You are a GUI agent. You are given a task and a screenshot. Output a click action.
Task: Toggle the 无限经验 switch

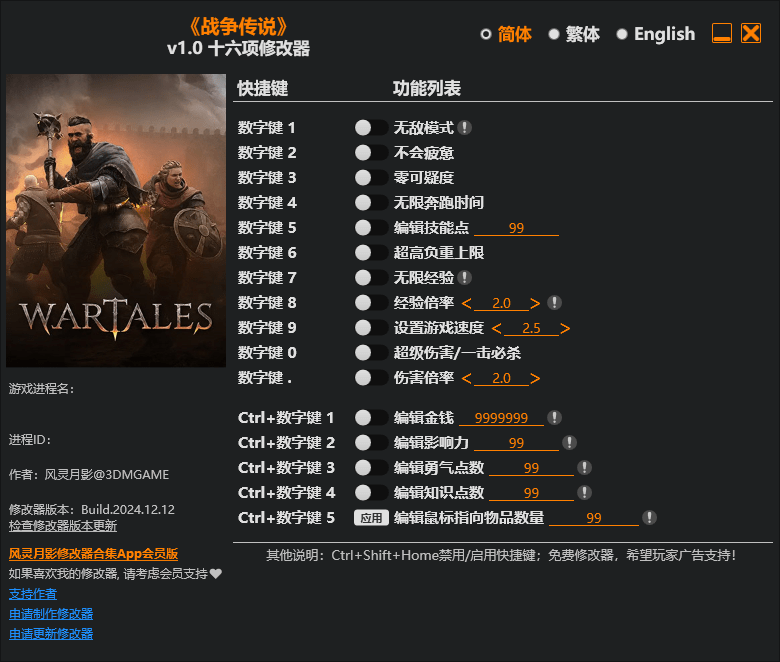coord(371,278)
